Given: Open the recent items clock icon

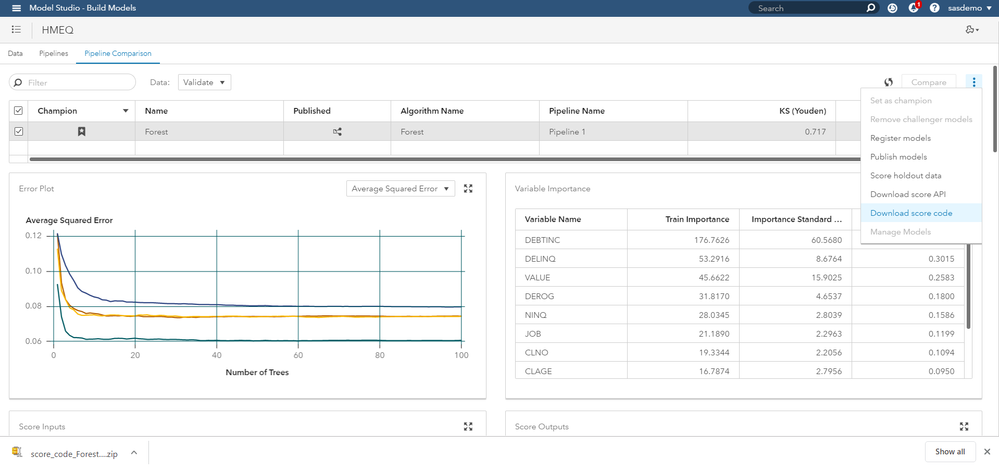Looking at the screenshot, I should pos(892,8).
